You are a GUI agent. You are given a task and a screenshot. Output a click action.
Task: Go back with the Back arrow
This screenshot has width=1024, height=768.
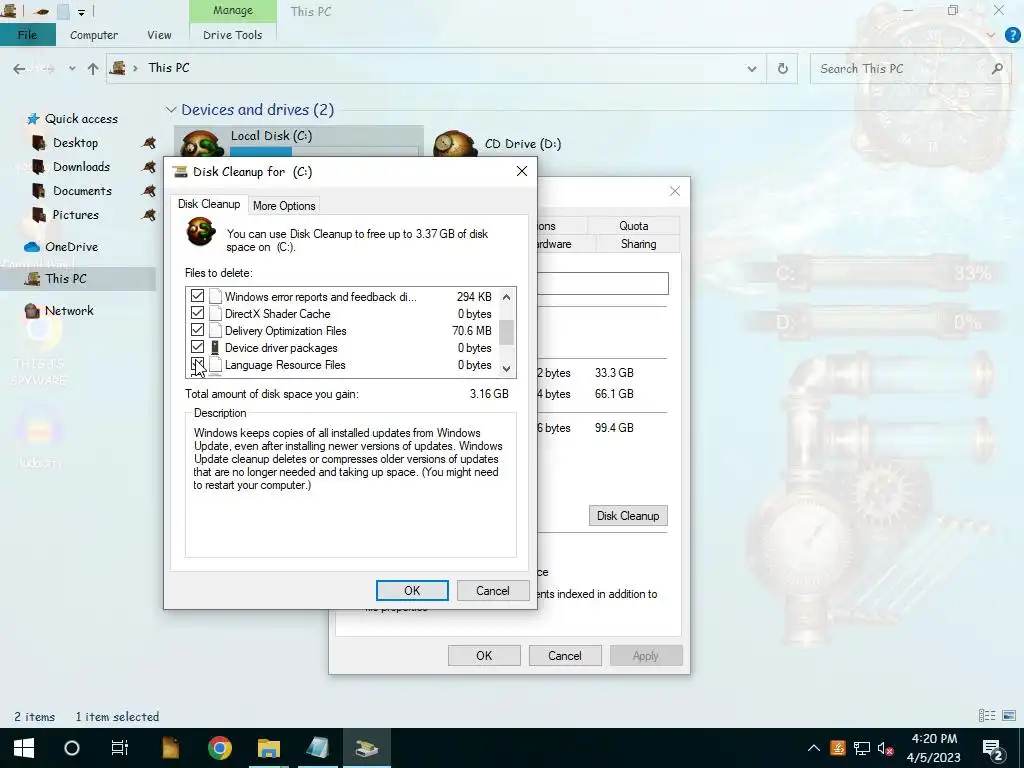click(20, 68)
